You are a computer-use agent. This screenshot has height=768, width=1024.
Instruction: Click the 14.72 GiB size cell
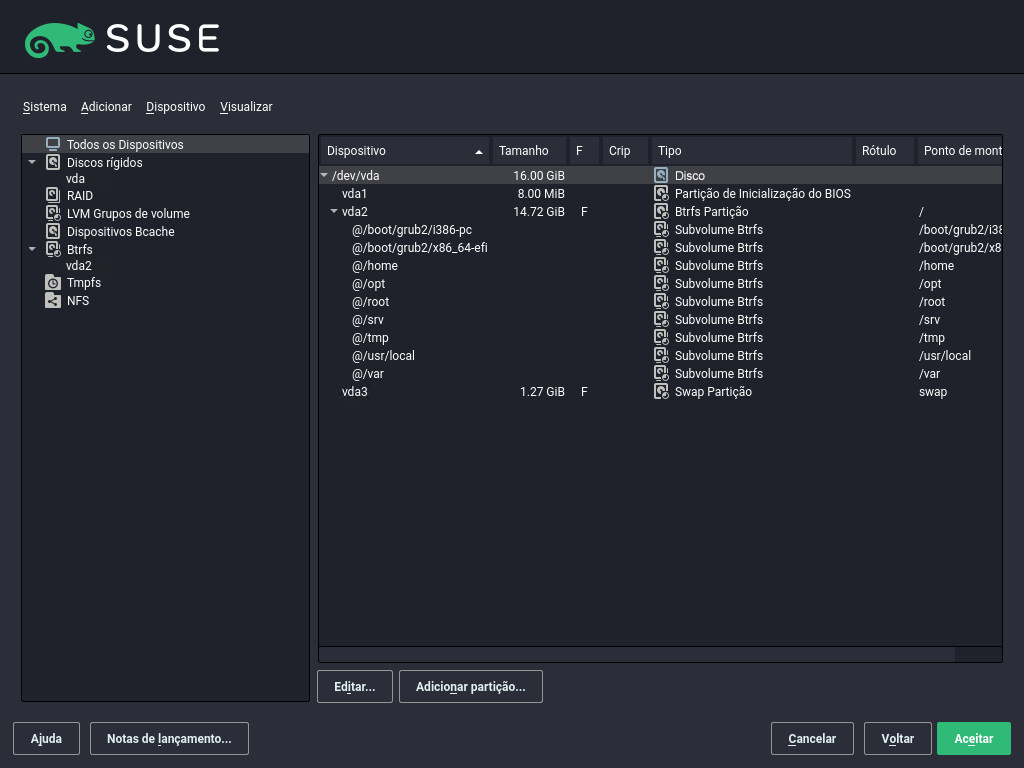(x=539, y=211)
